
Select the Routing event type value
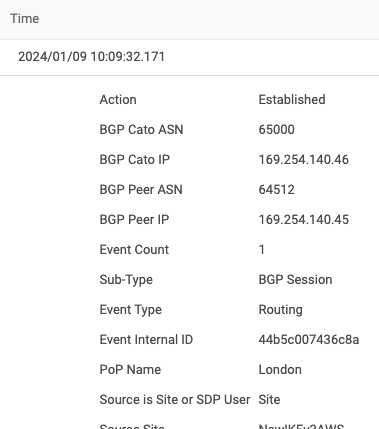tap(281, 310)
